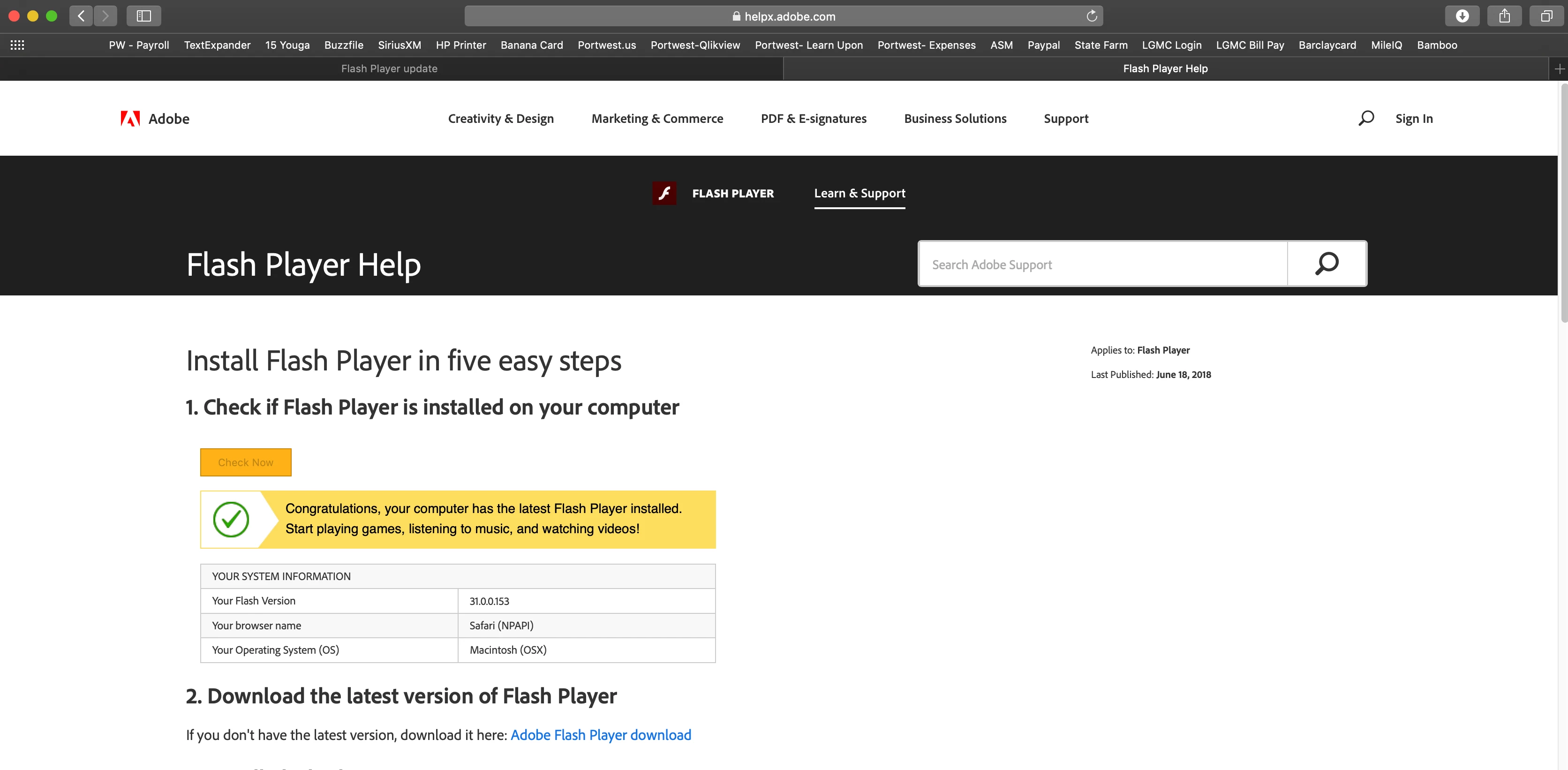
Task: Open the PDF & E-signatures menu
Action: (813, 119)
